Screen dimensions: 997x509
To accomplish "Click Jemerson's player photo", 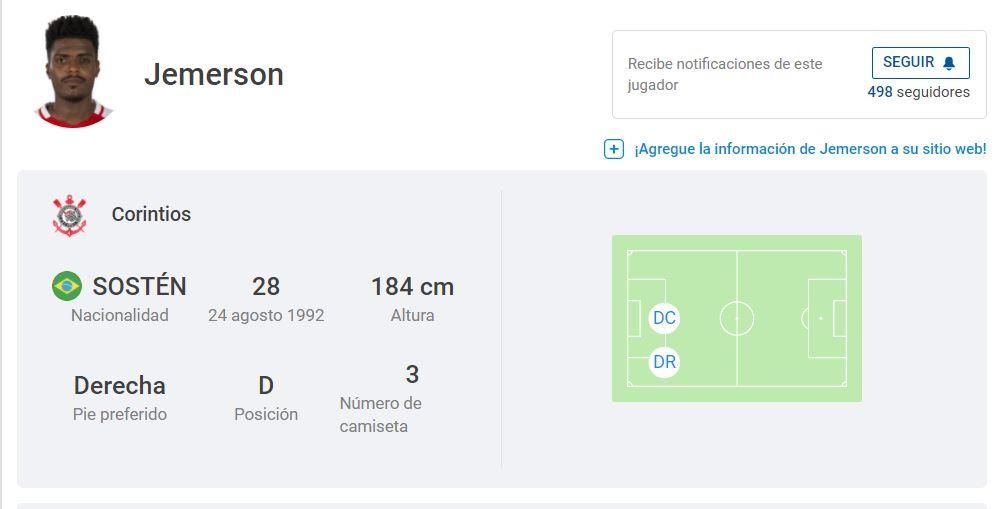I will [75, 72].
